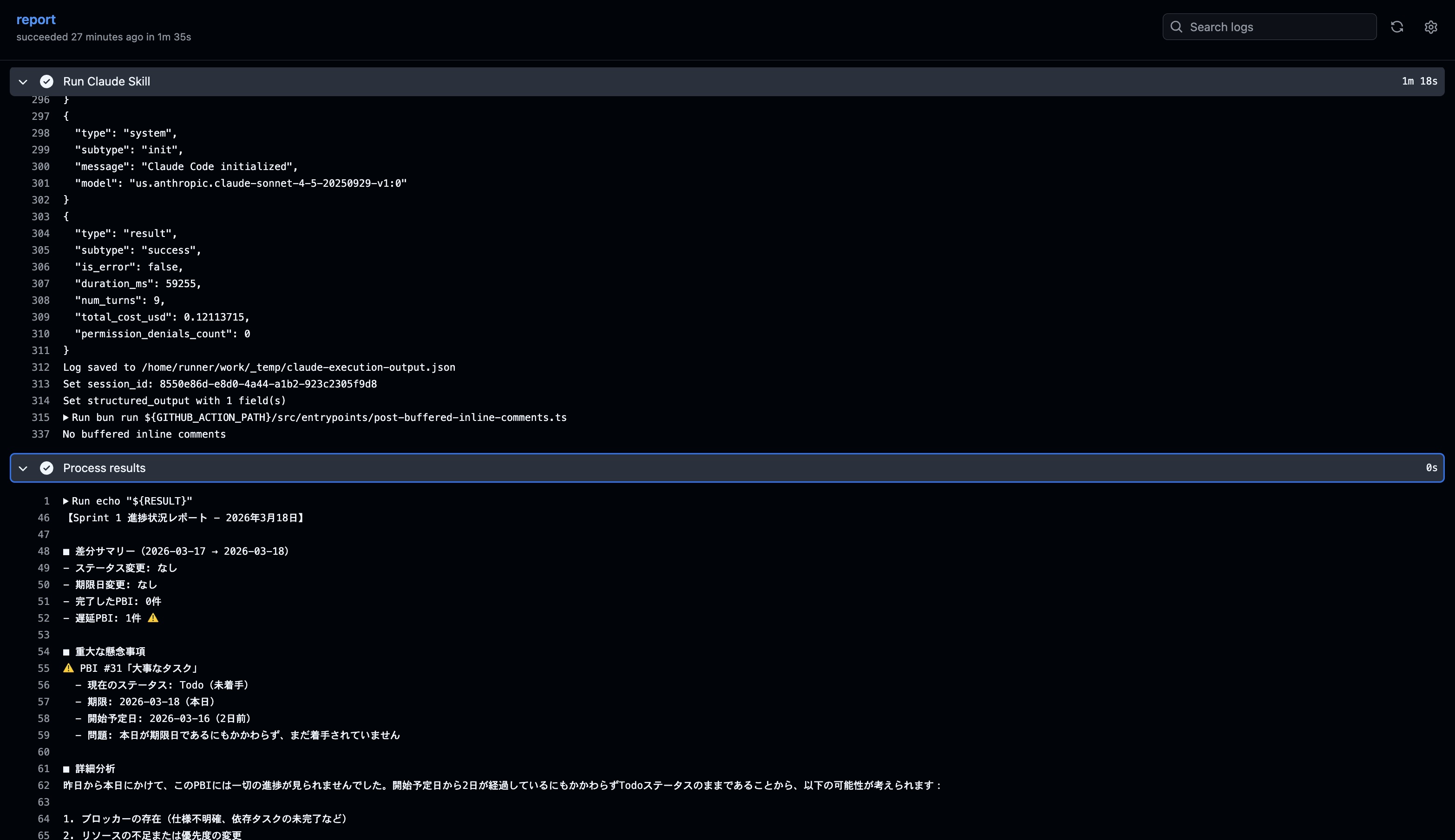Image resolution: width=1455 pixels, height=840 pixels.
Task: Open the workflow settings gear menu
Action: point(1431,26)
